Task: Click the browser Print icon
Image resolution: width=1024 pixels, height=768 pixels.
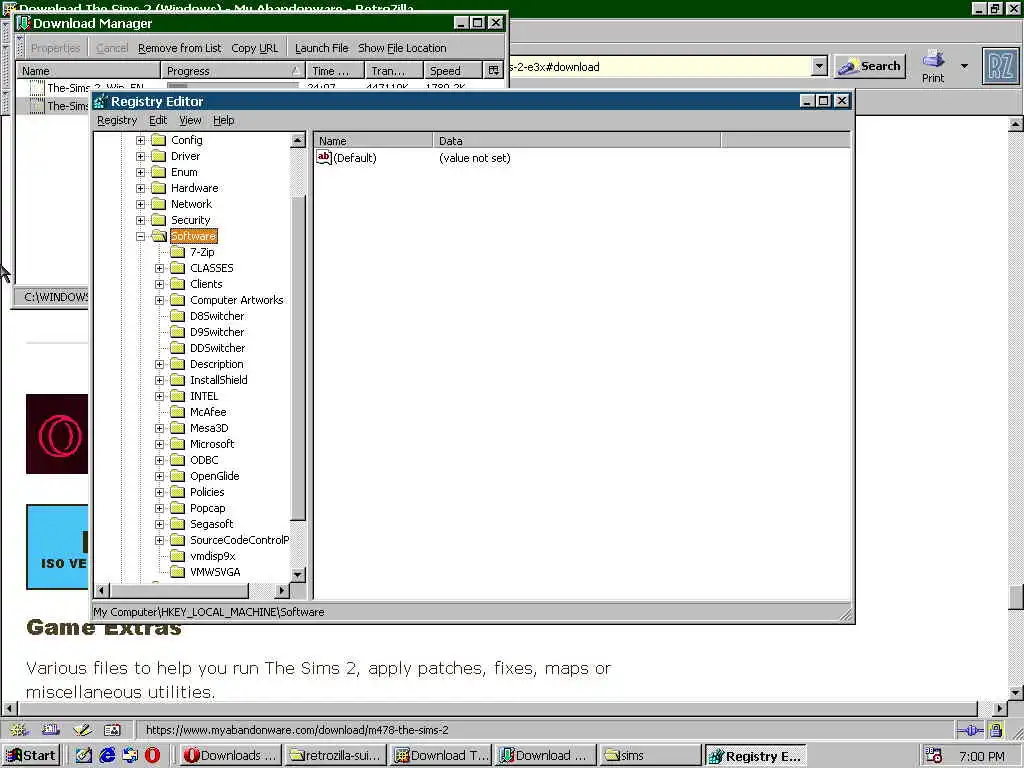Action: point(933,66)
